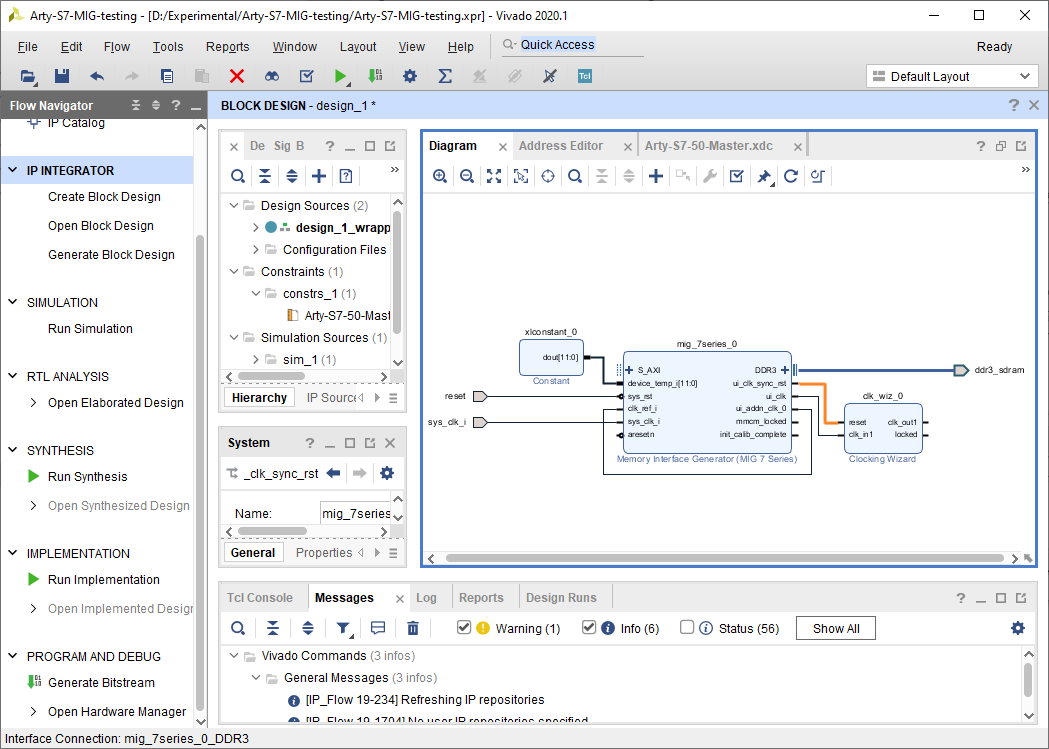
Task: Expand Open Elaborated Design in Flow Navigator
Action: pos(33,403)
